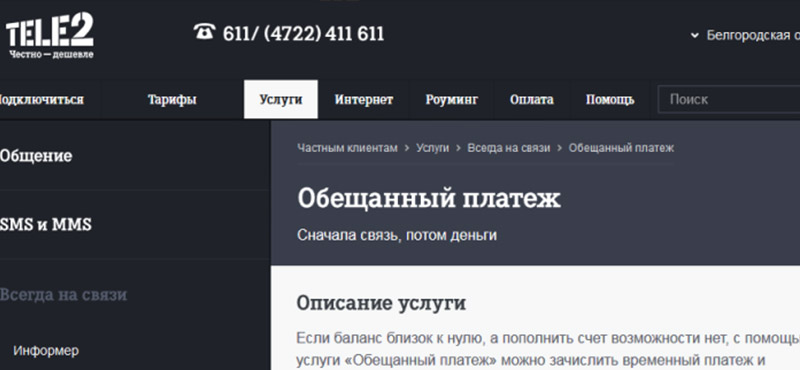Expand the Белгородская region selector chevron
The height and width of the screenshot is (370, 800).
pyautogui.click(x=694, y=36)
